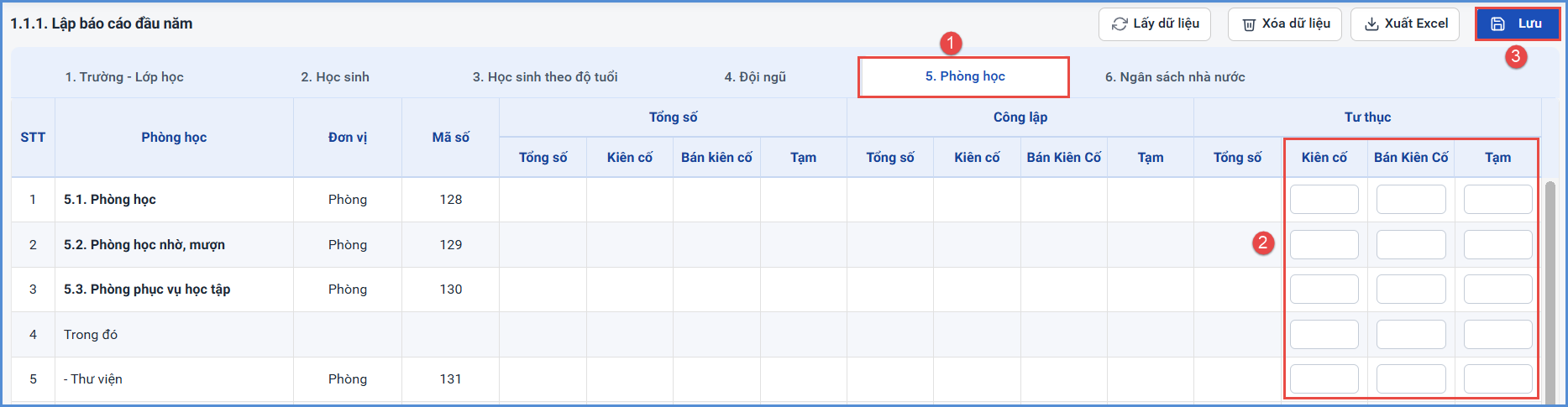
Task: Click Mã số cell 131
Action: (x=451, y=379)
